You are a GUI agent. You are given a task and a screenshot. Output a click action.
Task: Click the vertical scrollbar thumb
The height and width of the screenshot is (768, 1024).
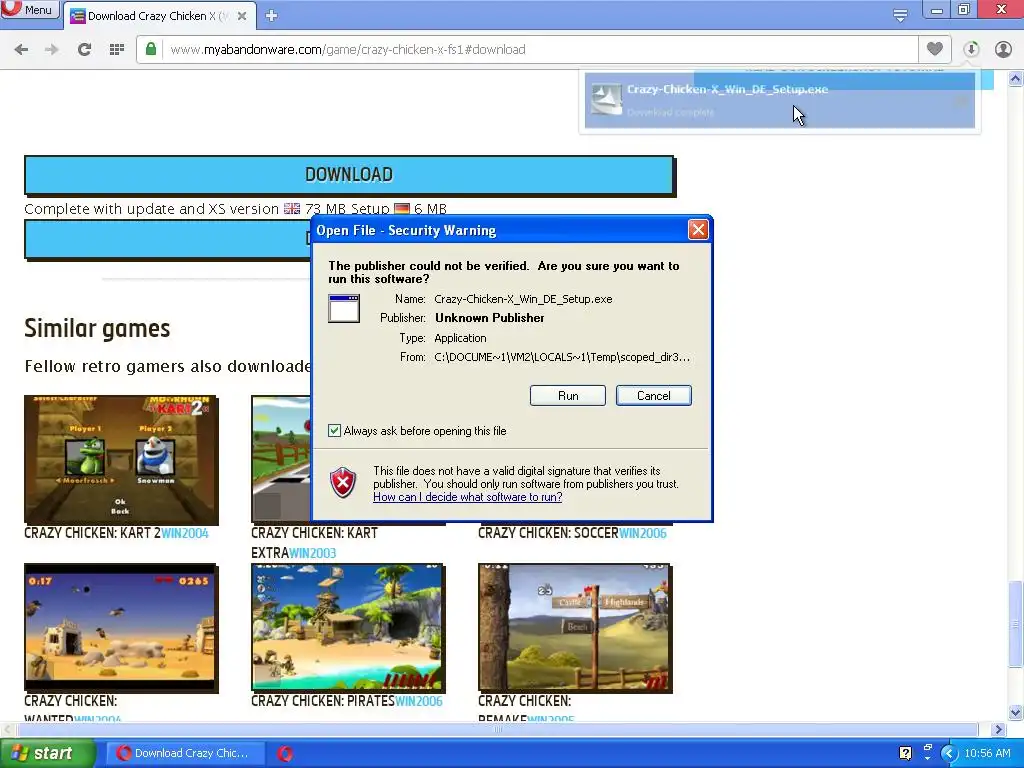click(1016, 624)
